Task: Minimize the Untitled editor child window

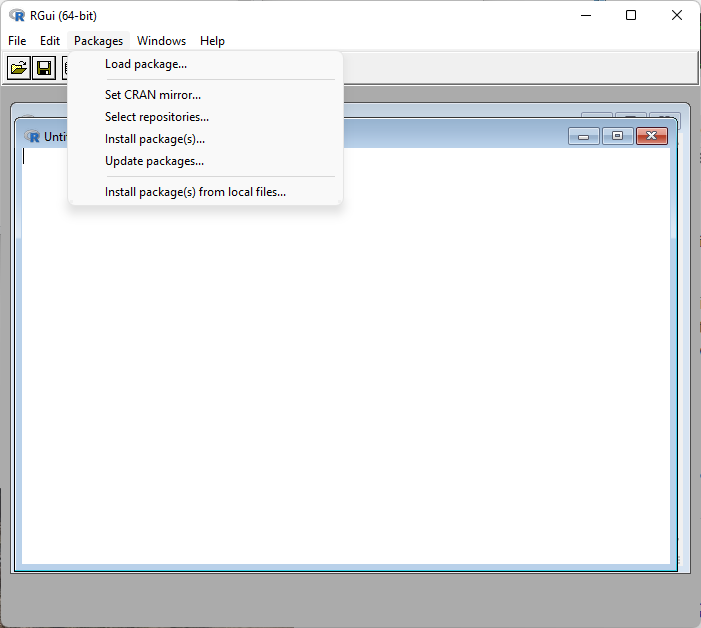Action: [x=583, y=136]
